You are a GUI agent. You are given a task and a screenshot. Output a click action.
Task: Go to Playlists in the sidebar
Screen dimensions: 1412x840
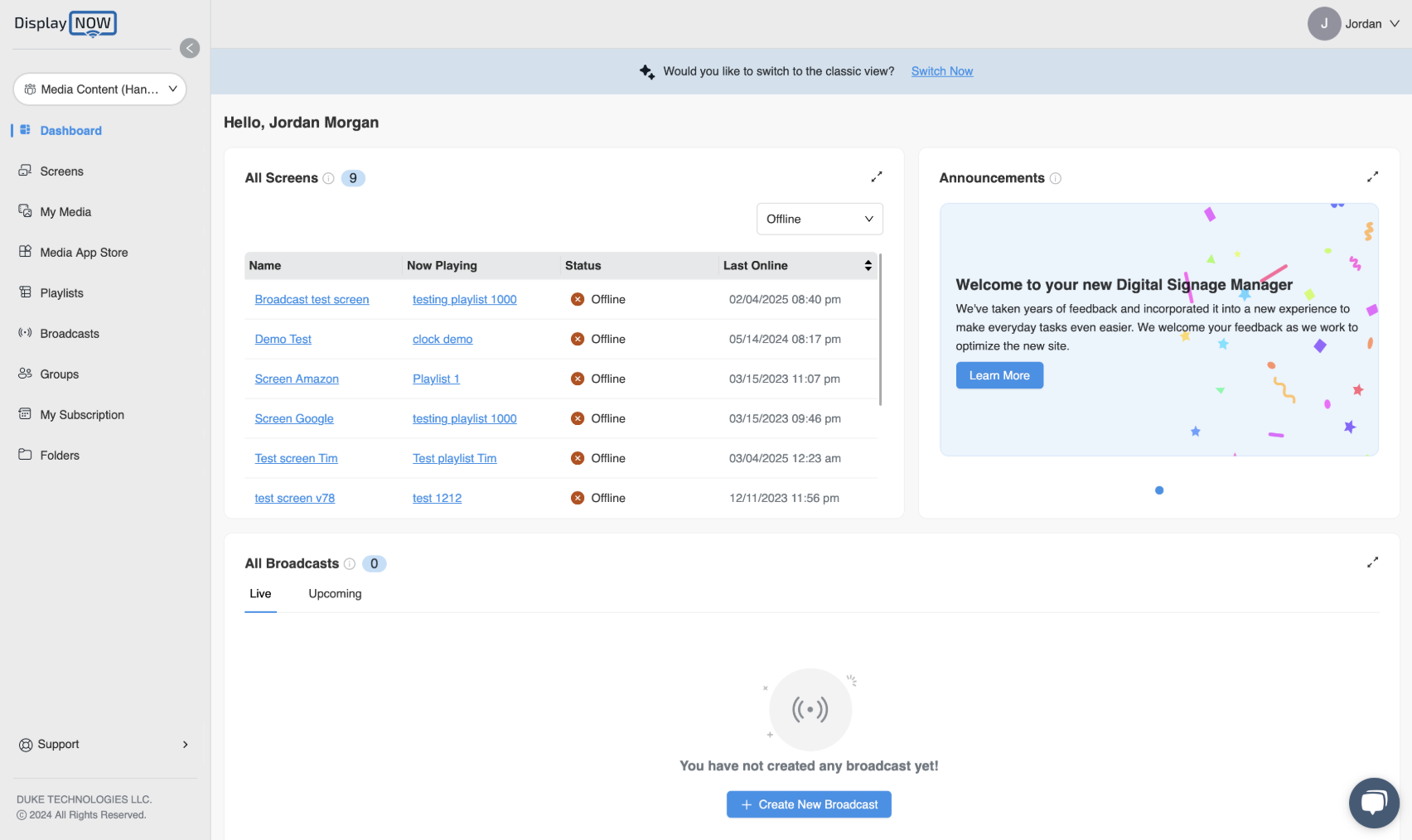pos(61,293)
